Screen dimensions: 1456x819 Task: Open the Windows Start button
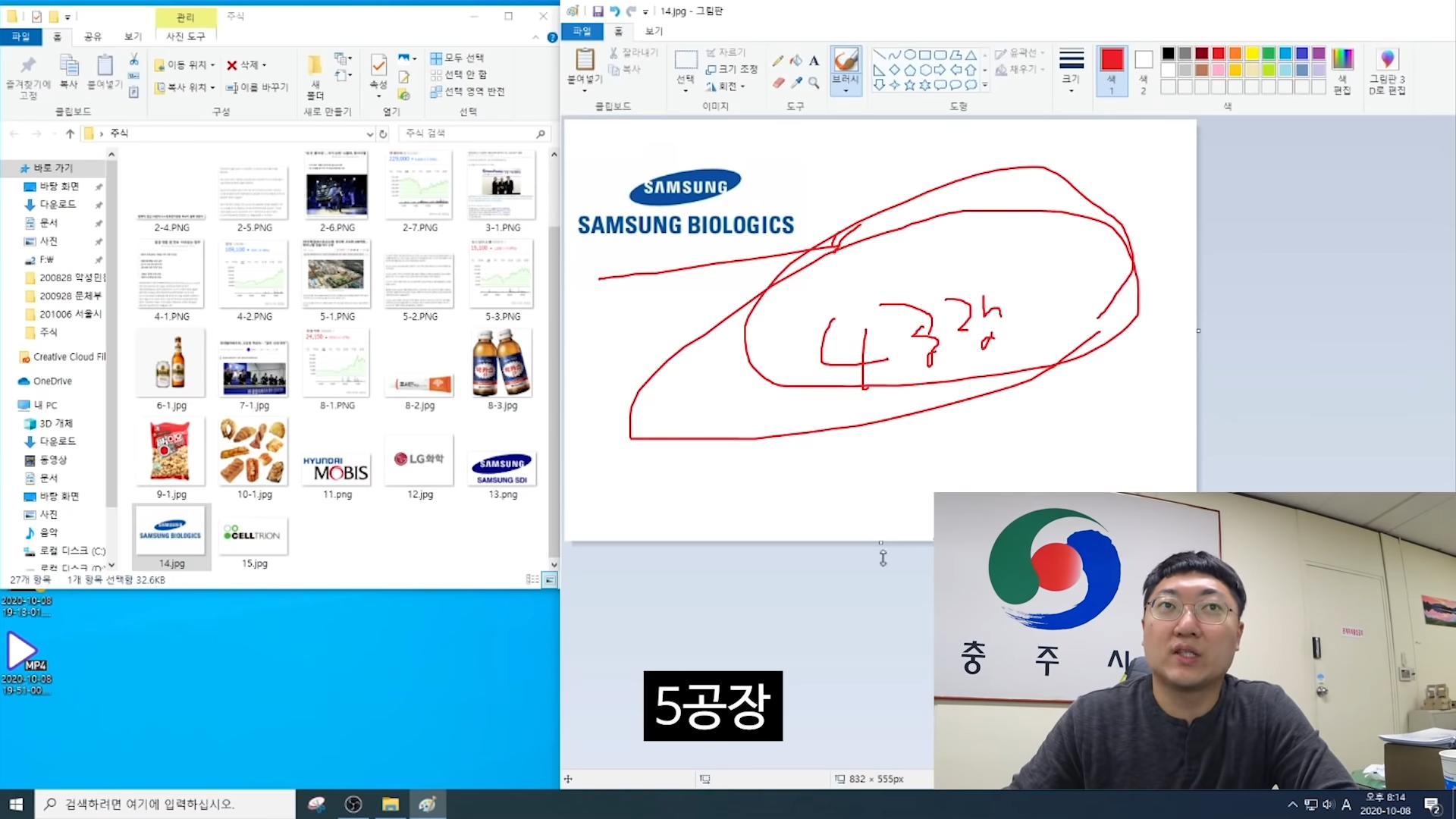coord(17,804)
